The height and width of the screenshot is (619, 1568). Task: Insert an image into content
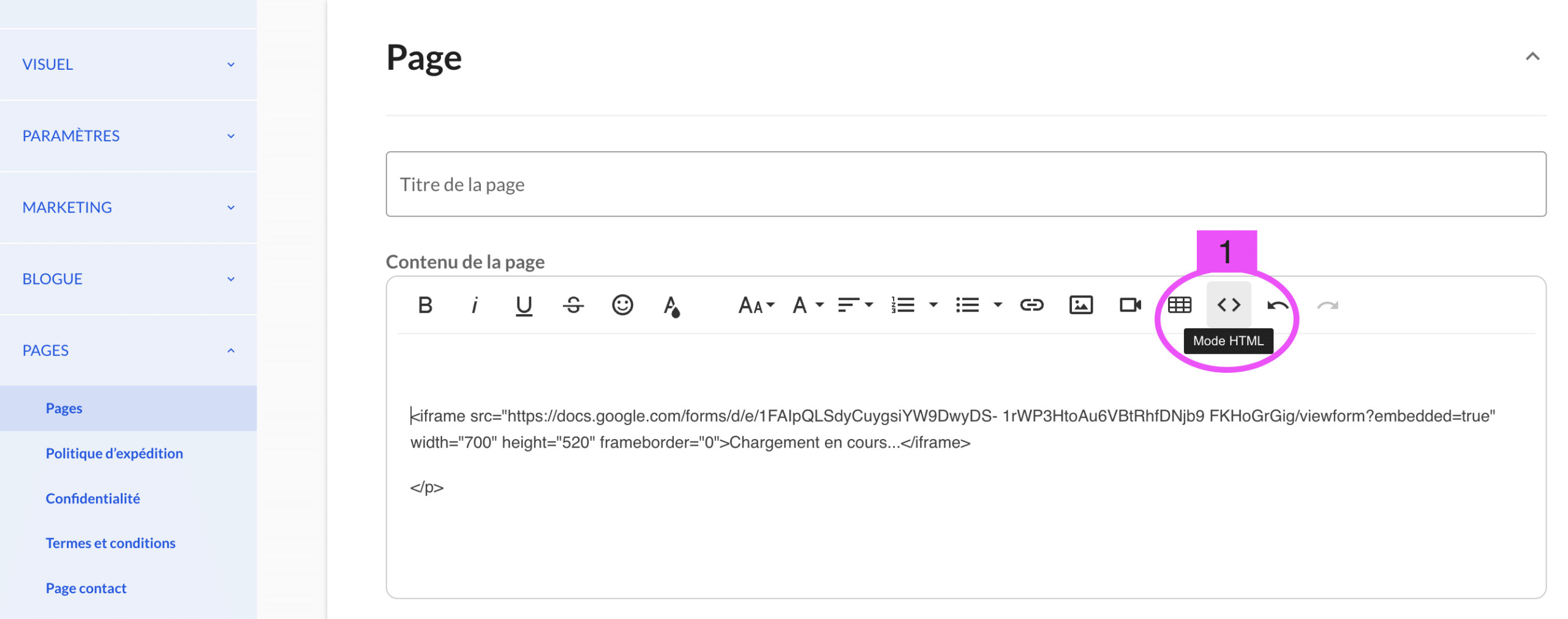(x=1080, y=304)
